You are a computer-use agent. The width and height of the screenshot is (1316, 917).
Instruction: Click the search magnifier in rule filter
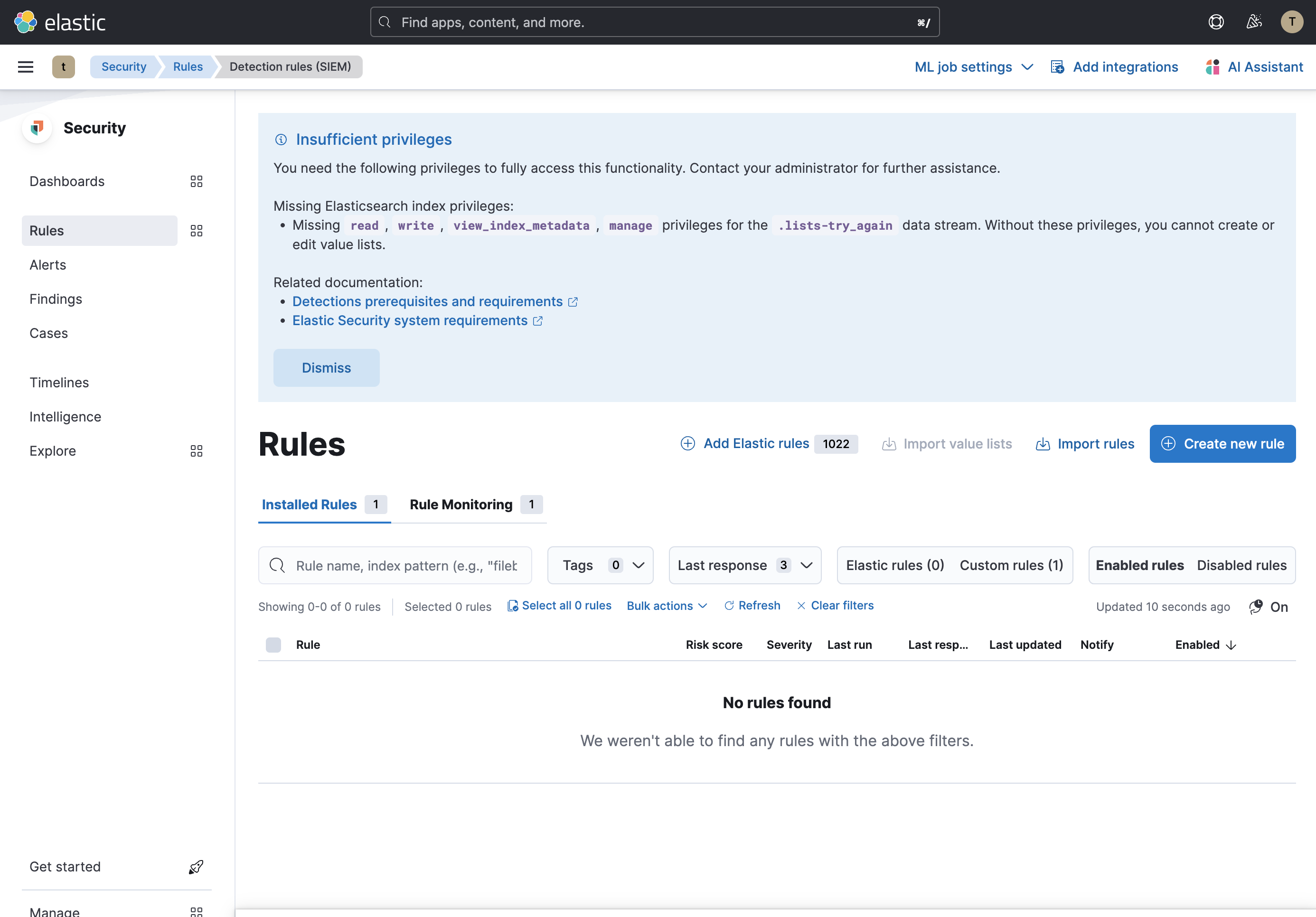pos(277,566)
